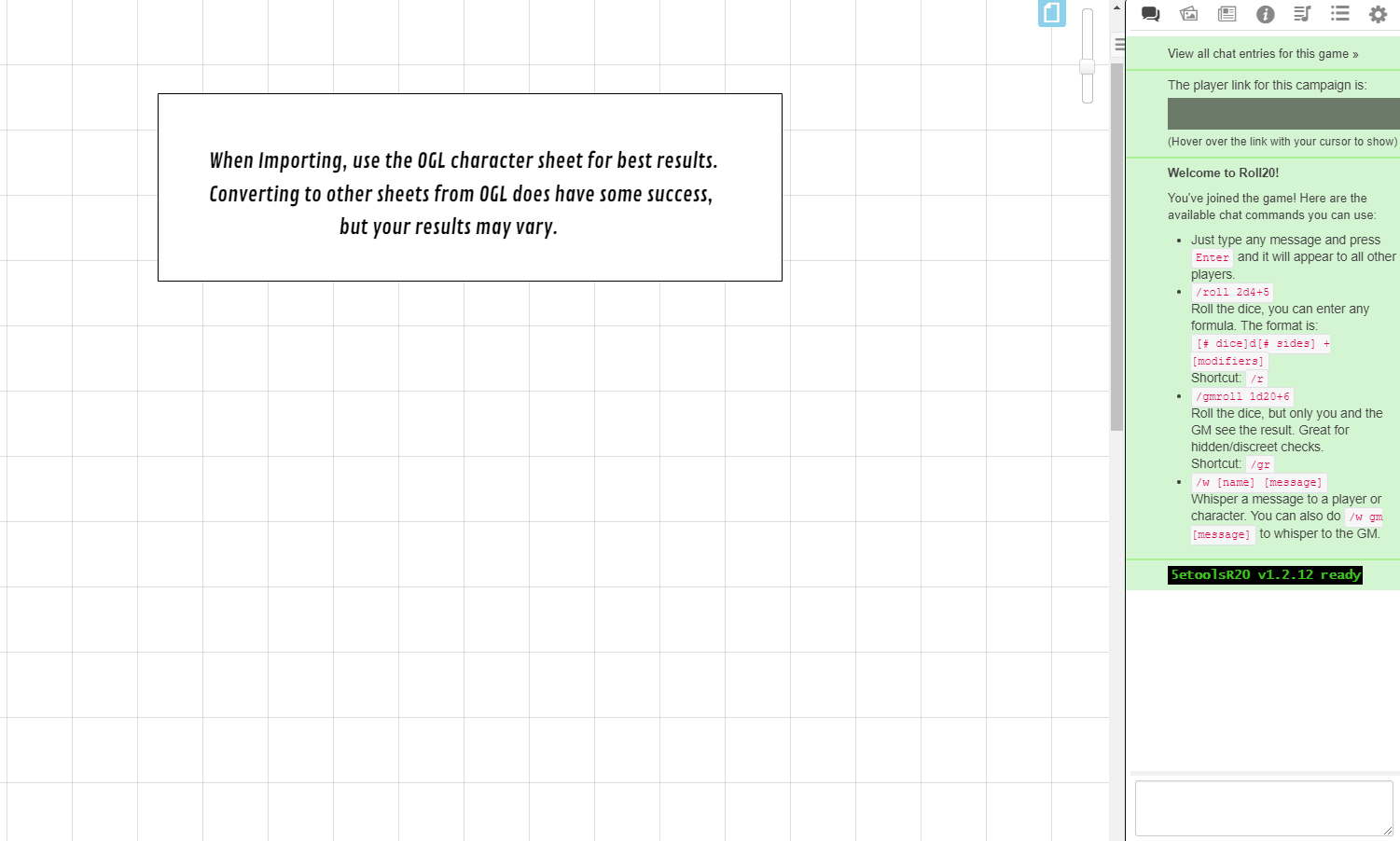Open the Compendium info icon
Screen dimensions: 1400x841
1265,14
